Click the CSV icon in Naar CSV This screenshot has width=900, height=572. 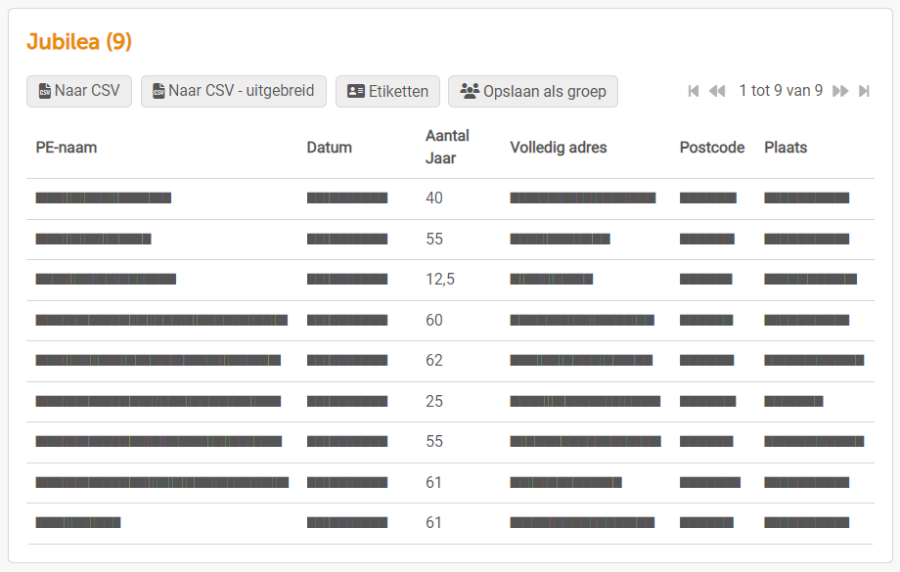pyautogui.click(x=44, y=91)
